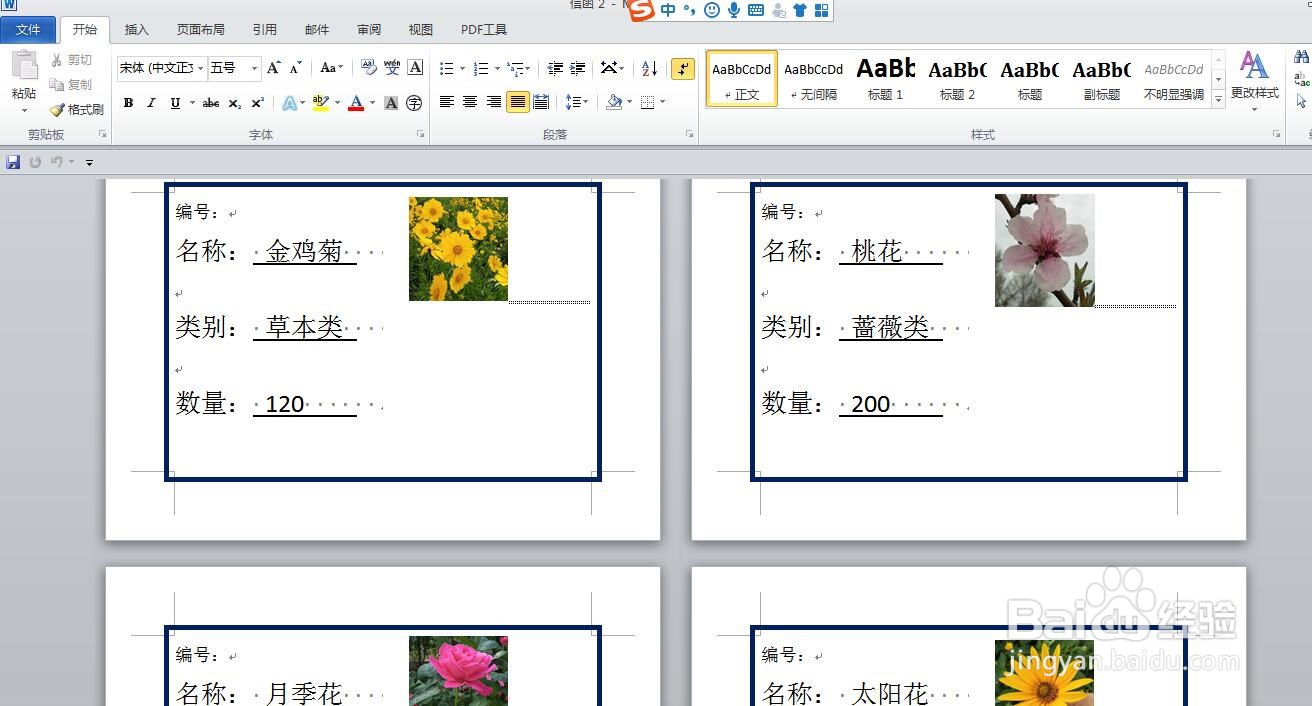
Task: Toggle Italic formatting
Action: 151,103
